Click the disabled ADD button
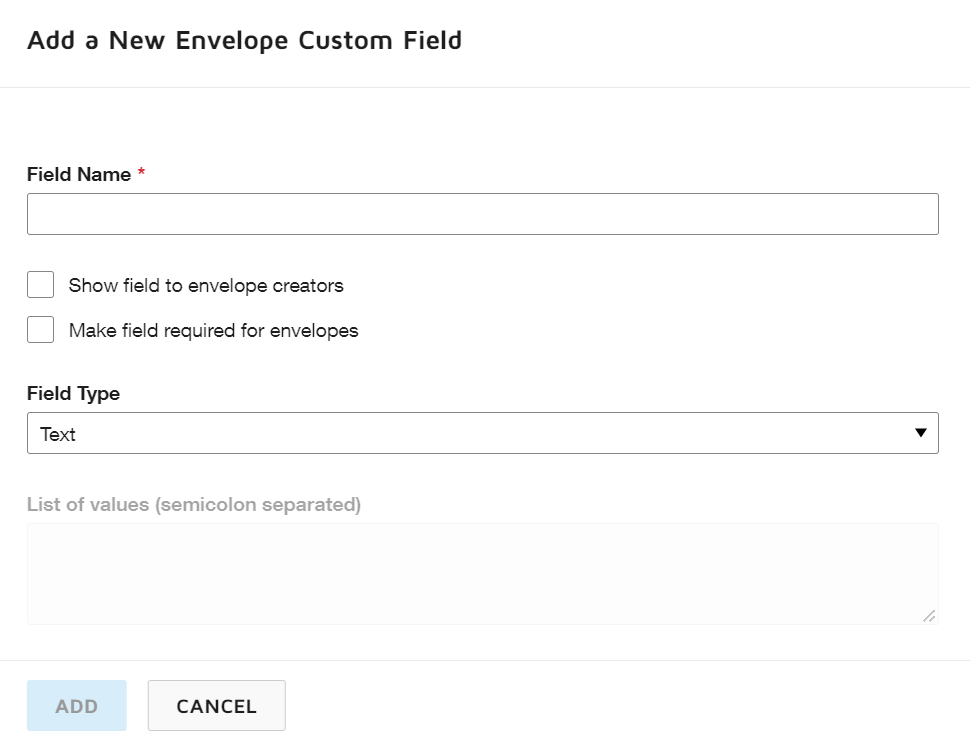Image resolution: width=970 pixels, height=744 pixels. 76,705
